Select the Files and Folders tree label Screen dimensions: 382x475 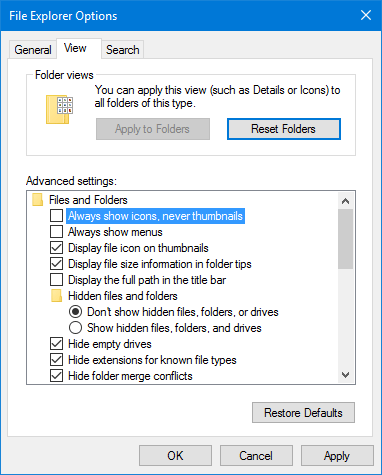click(x=88, y=200)
